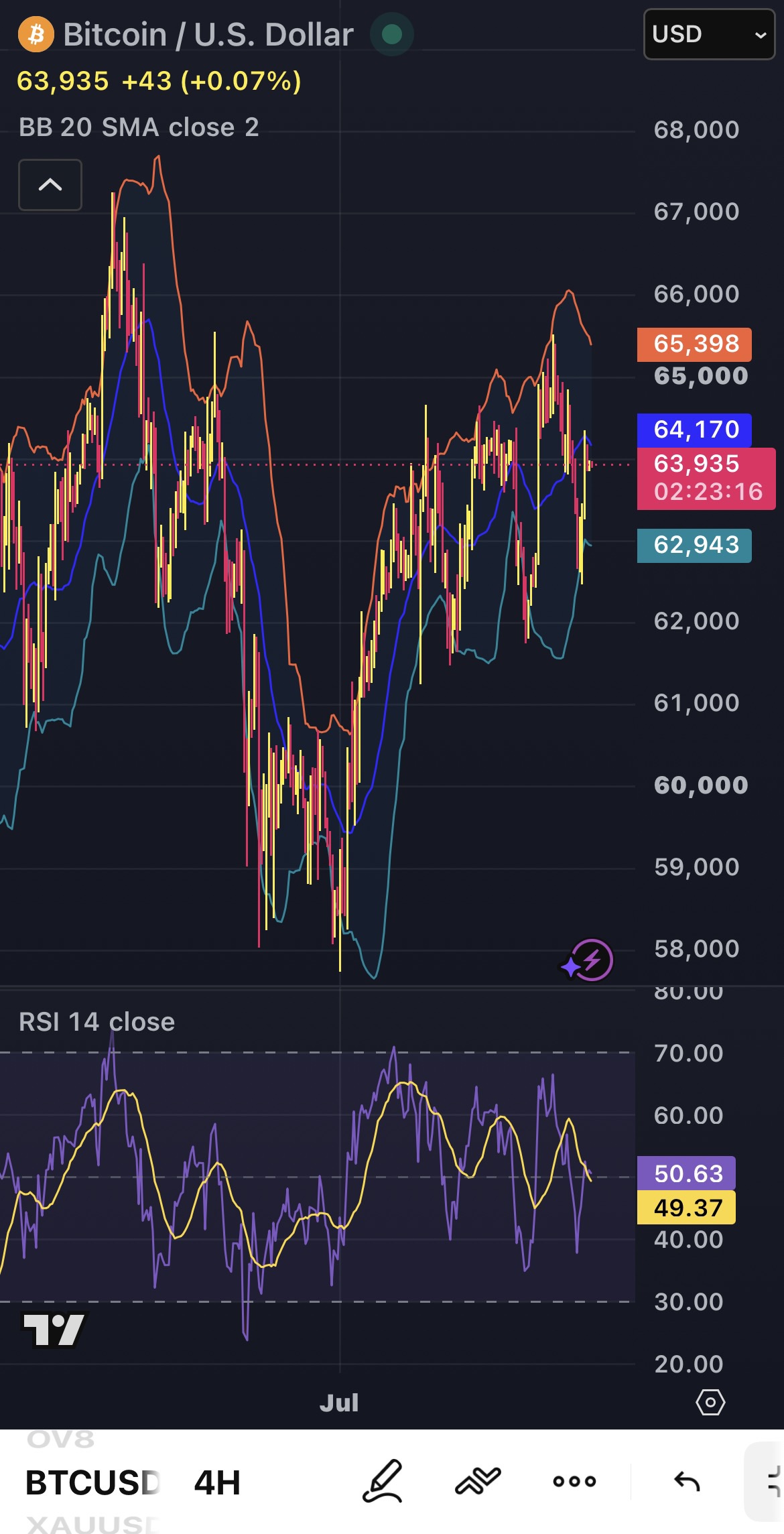Select the Bitcoin / U.S. Dollar title
Viewport: 784px width, 1534px height.
tap(208, 35)
